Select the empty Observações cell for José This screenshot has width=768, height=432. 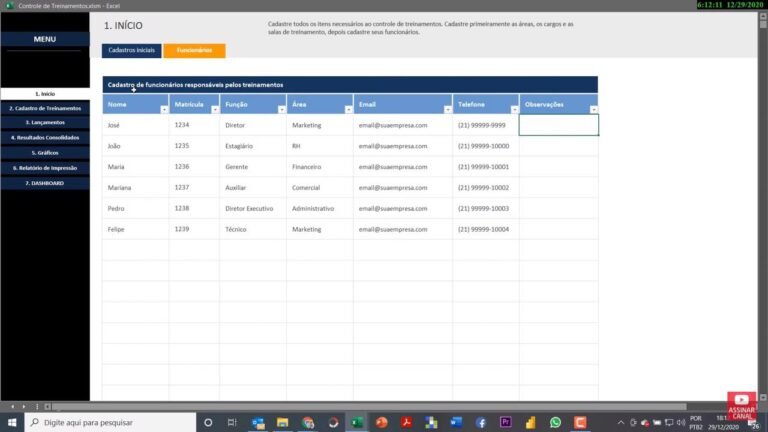pyautogui.click(x=559, y=125)
